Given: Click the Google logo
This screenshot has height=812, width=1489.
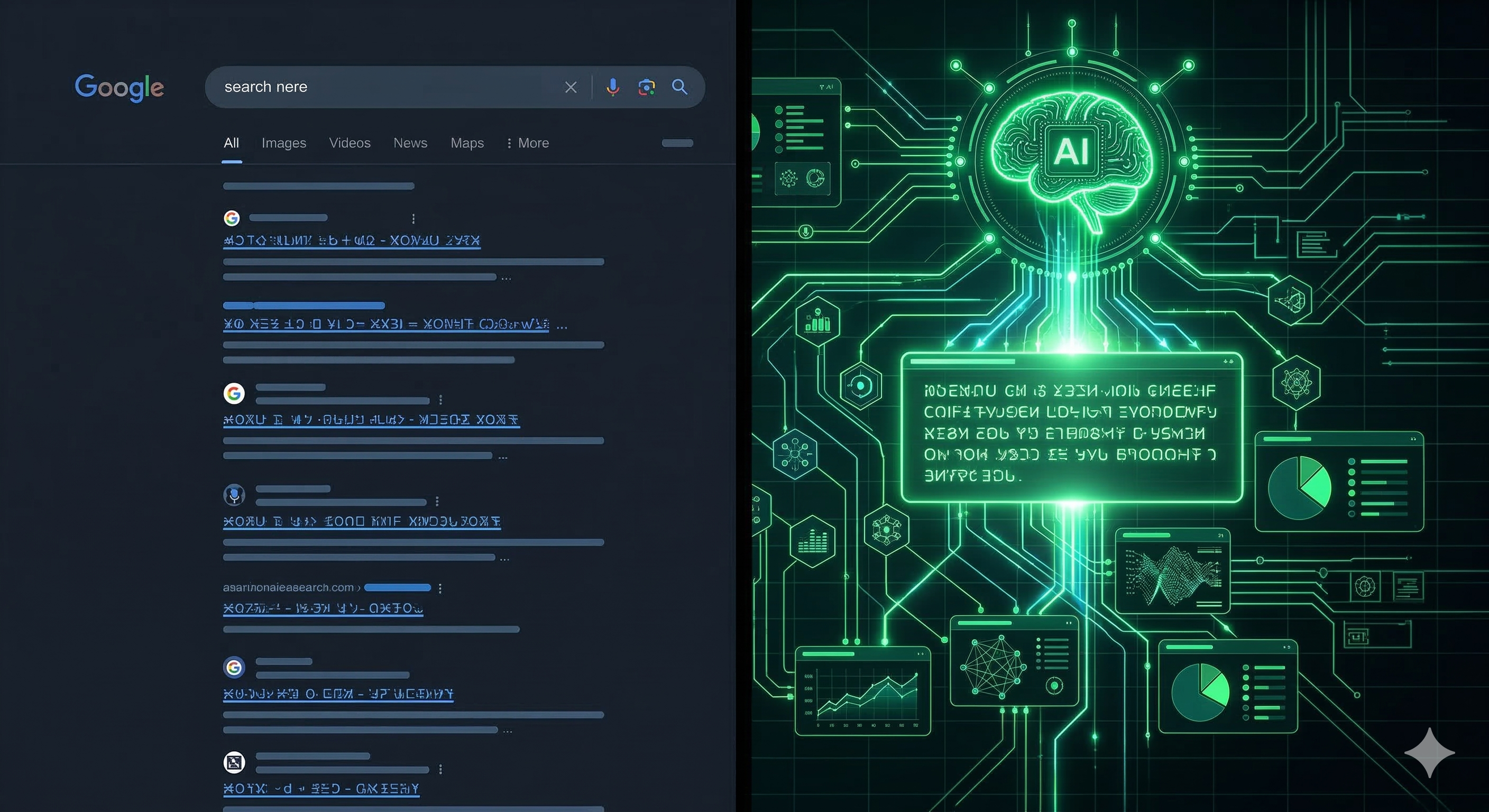Looking at the screenshot, I should 119,87.
